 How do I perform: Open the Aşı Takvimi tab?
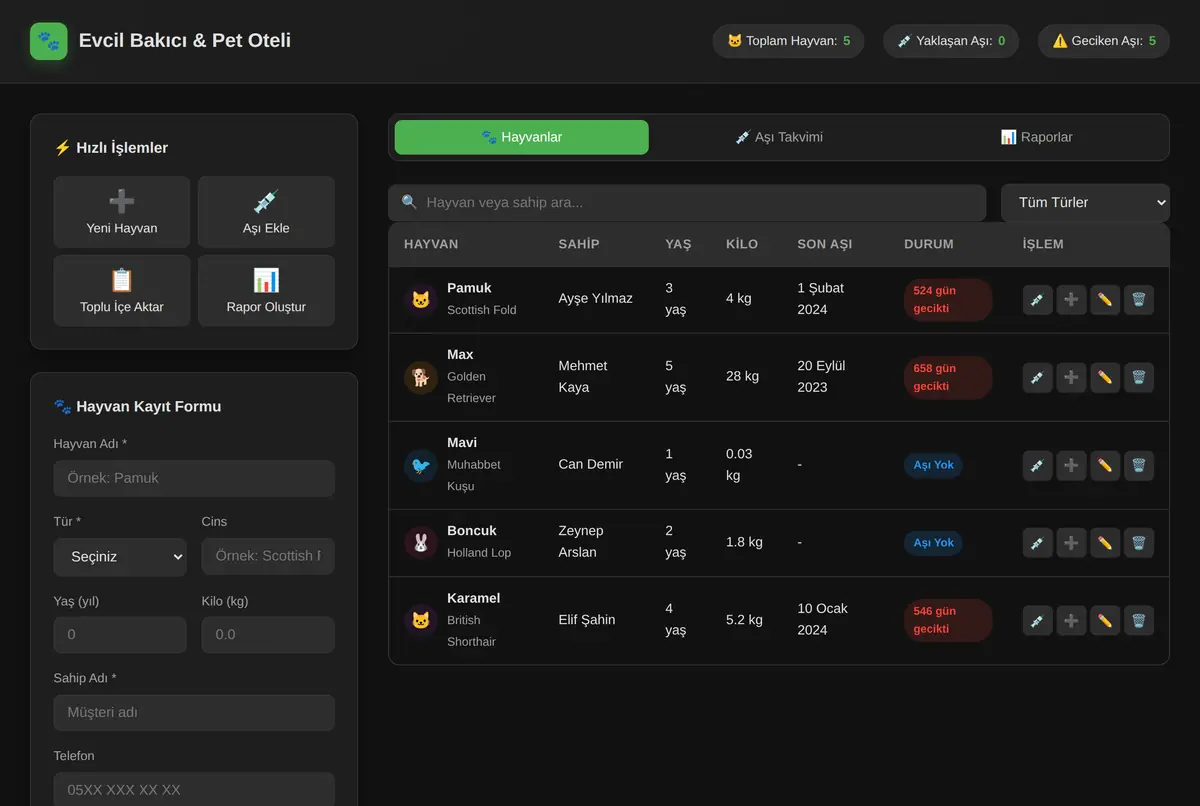tap(779, 137)
